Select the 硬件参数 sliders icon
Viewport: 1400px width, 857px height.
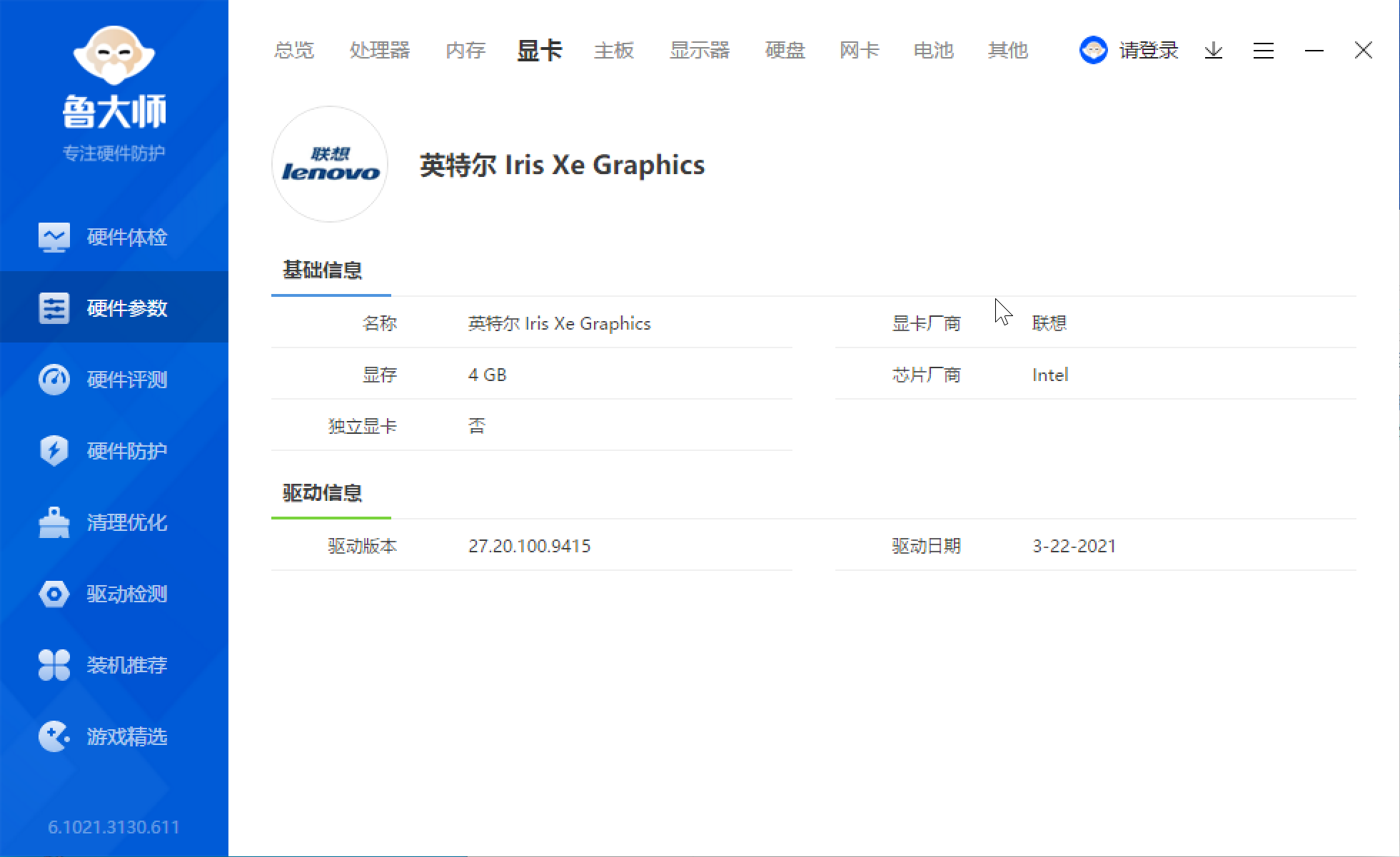pos(54,308)
